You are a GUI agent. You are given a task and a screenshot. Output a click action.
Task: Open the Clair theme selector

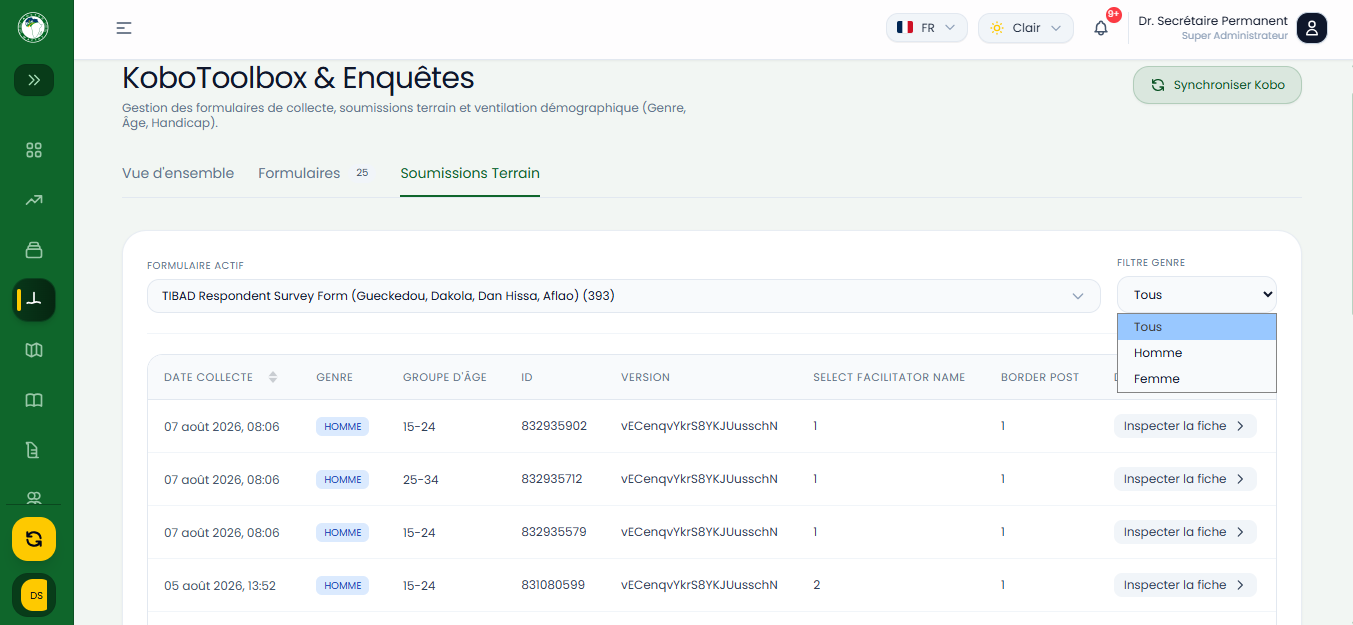point(1025,28)
